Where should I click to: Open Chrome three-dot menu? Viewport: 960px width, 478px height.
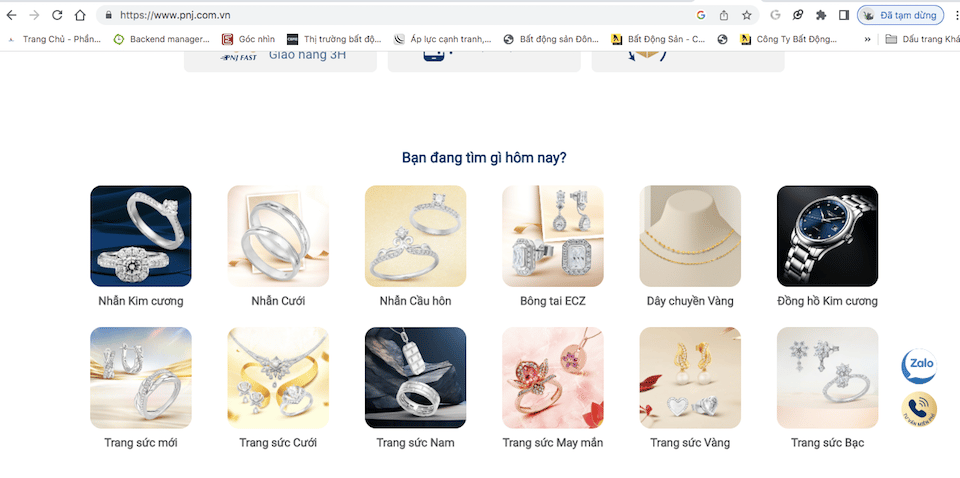(x=956, y=15)
